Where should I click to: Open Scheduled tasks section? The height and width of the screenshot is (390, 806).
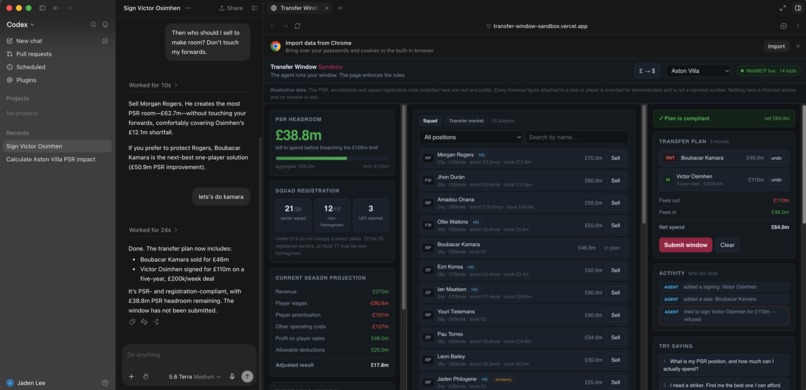(31, 67)
